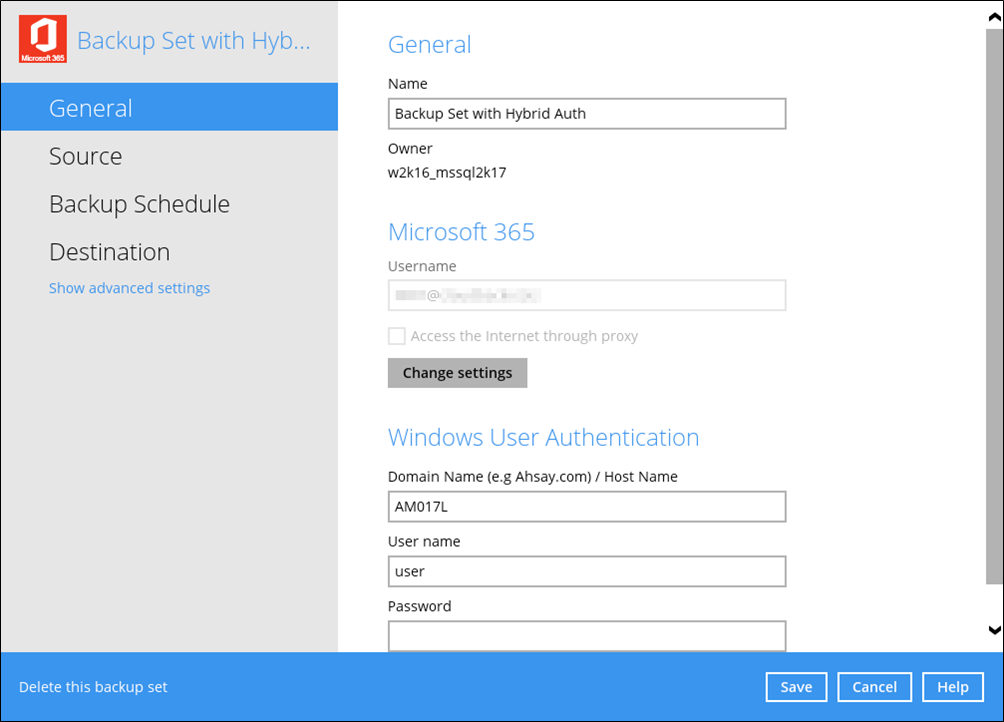Viewport: 1004px width, 722px height.
Task: Click the backup set Name field
Action: [586, 114]
